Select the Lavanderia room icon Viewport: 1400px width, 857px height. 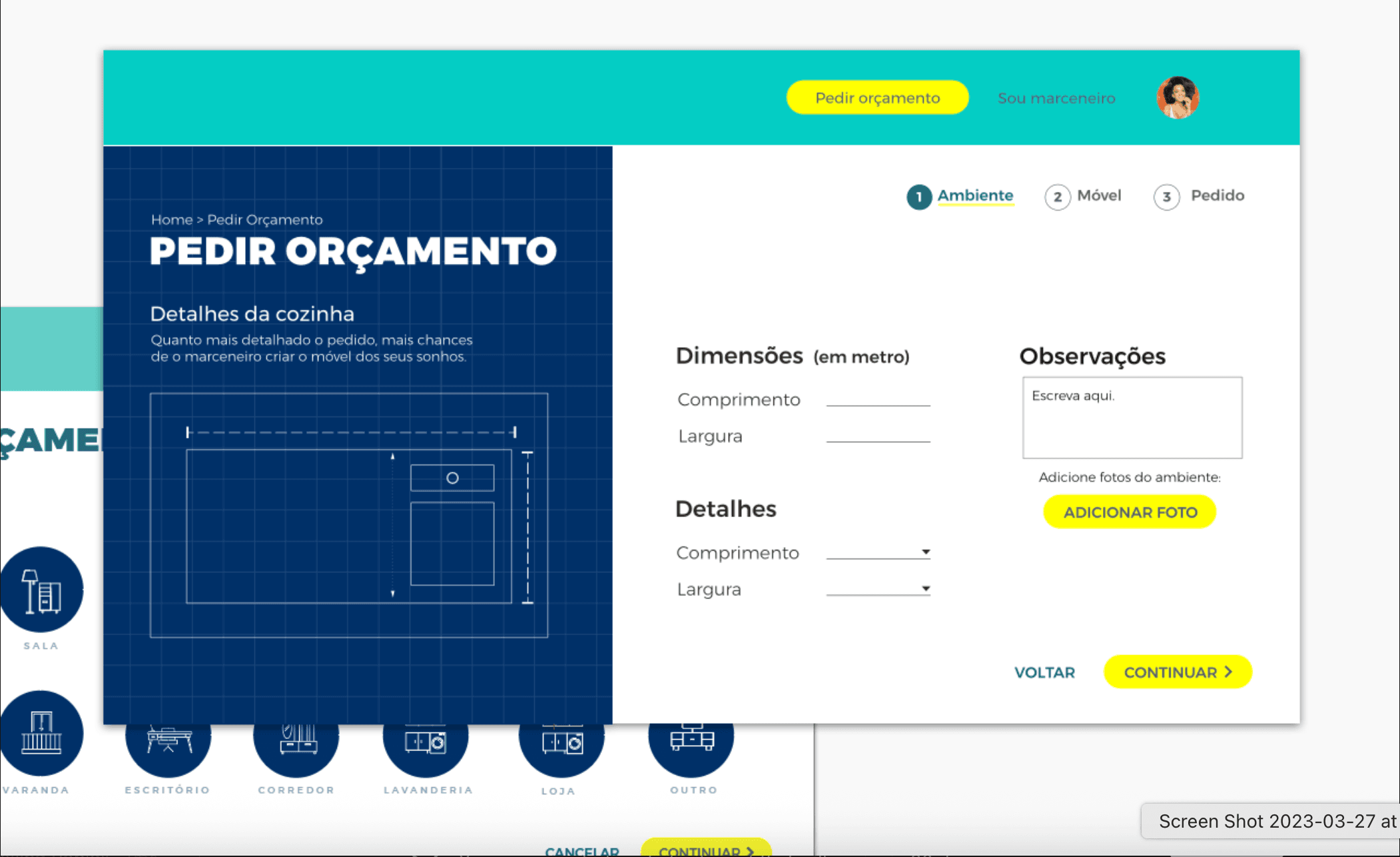[x=426, y=750]
